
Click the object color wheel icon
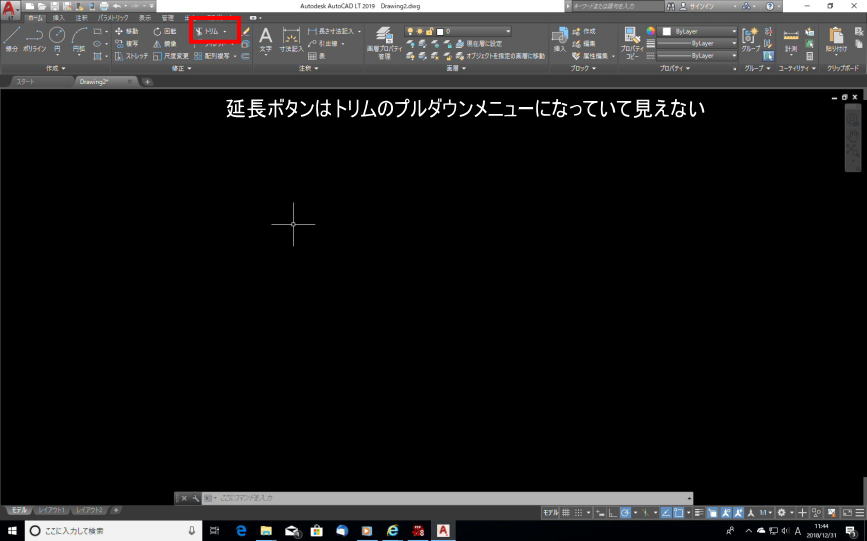(x=650, y=32)
